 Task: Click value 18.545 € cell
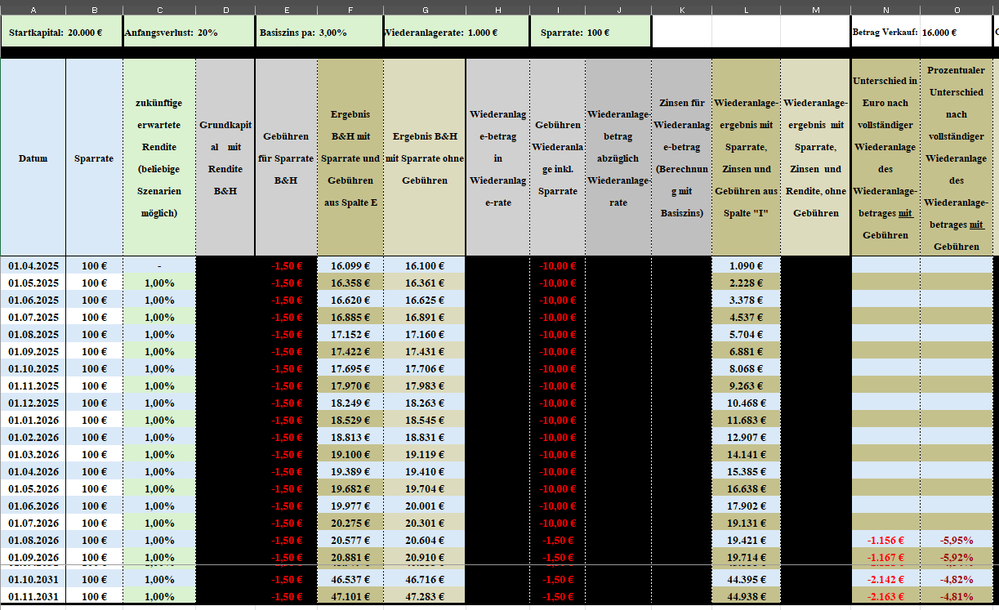(424, 420)
